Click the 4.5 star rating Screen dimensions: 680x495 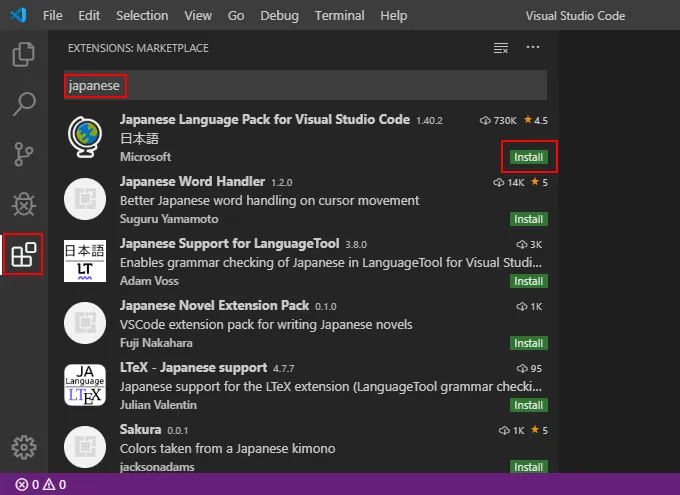pos(536,120)
